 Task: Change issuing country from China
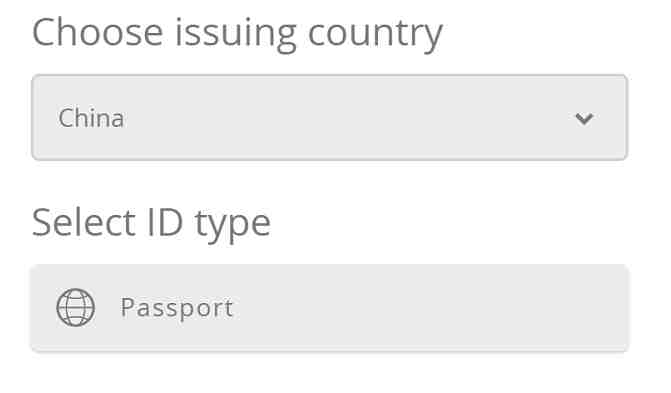coord(330,117)
